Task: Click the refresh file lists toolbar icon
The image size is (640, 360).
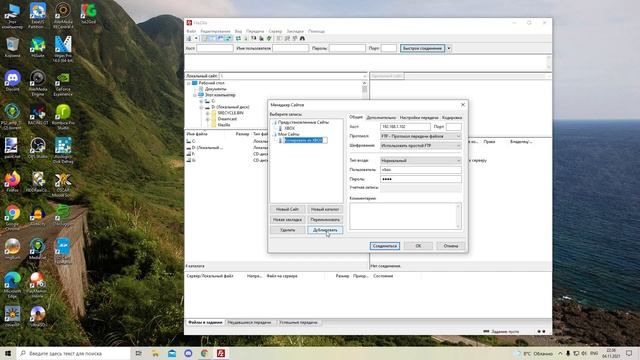Action: (x=238, y=38)
